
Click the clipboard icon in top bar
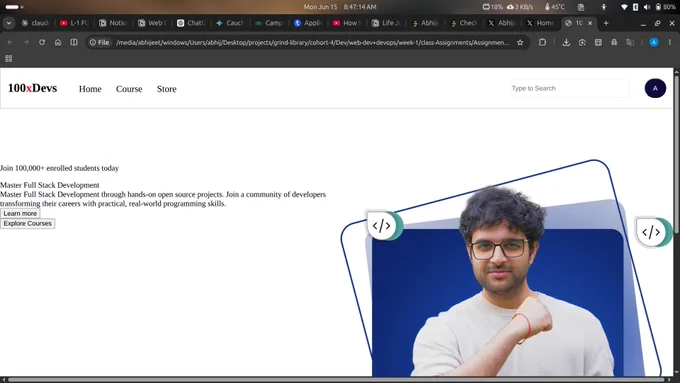[x=581, y=7]
